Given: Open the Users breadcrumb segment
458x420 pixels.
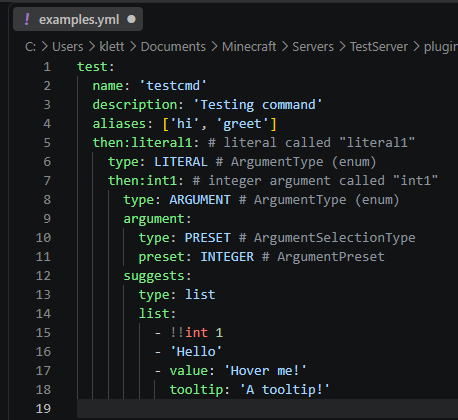Looking at the screenshot, I should (68, 47).
